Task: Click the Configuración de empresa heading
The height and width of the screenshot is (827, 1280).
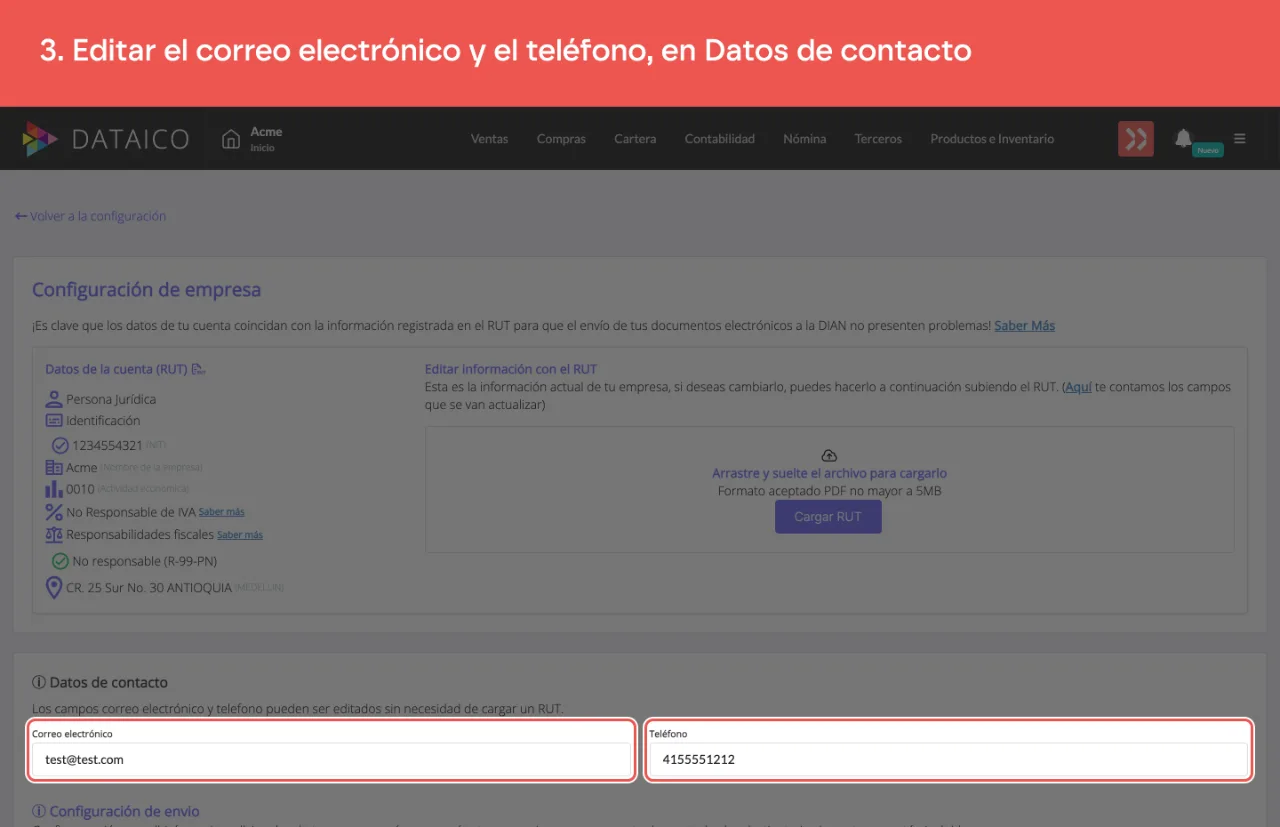Action: (146, 290)
